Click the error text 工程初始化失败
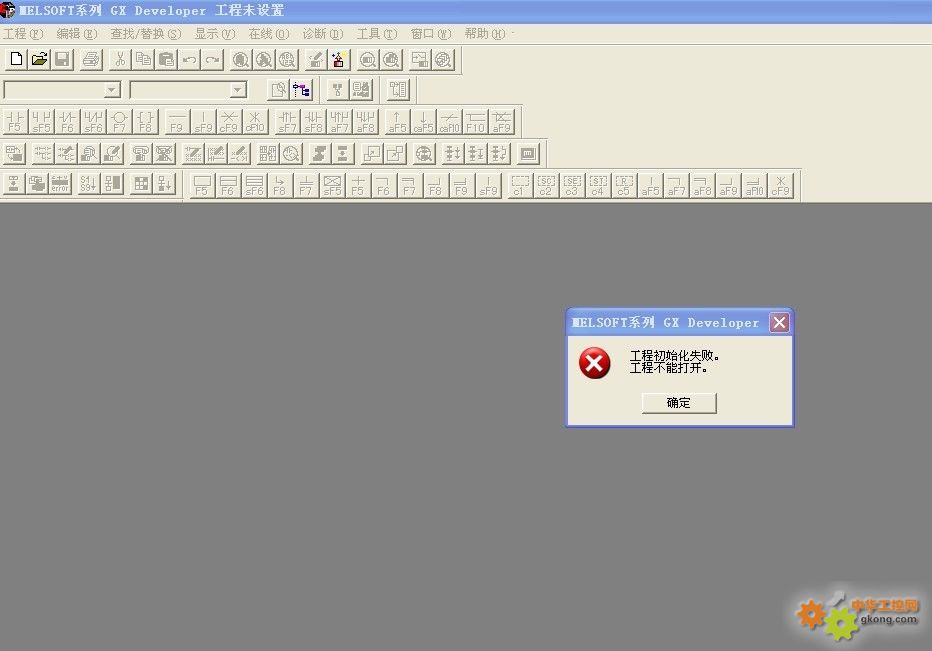Image resolution: width=932 pixels, height=651 pixels. 674,356
